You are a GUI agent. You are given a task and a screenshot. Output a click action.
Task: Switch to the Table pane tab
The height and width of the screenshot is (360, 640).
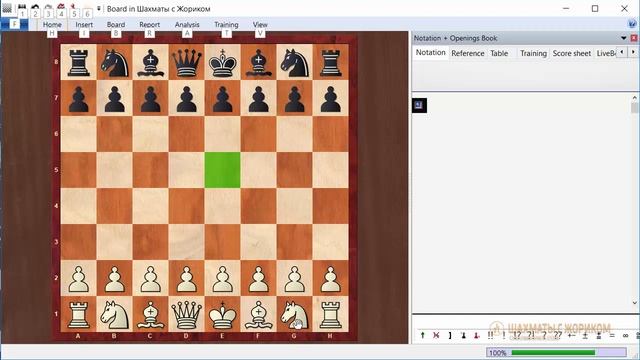point(499,53)
